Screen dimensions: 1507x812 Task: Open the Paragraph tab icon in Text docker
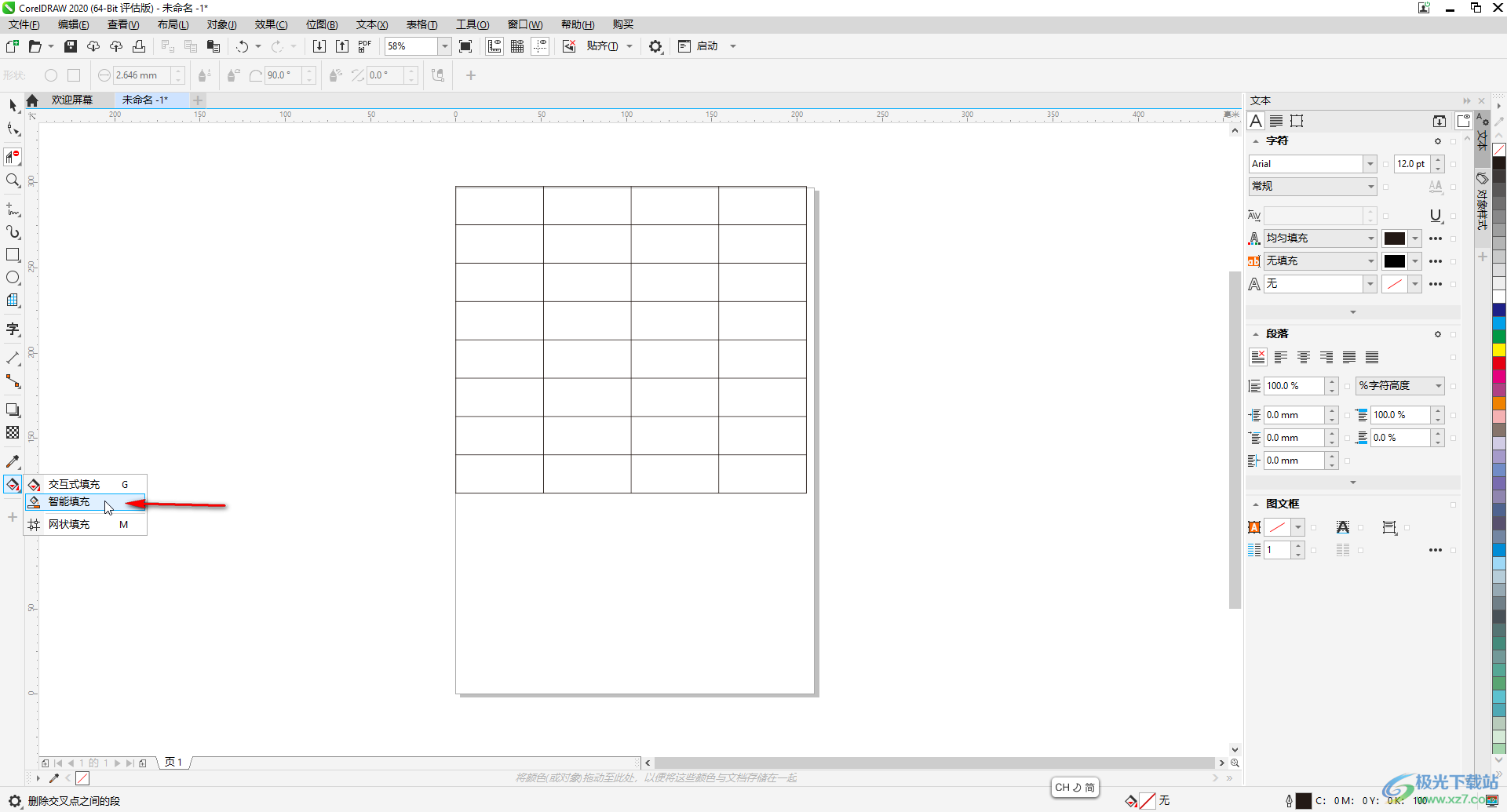pyautogui.click(x=1276, y=121)
